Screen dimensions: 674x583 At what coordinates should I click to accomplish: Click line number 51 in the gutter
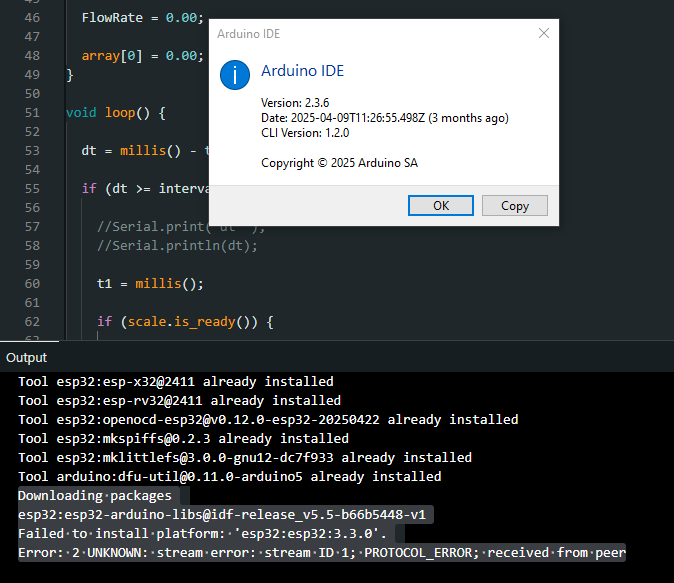click(30, 113)
